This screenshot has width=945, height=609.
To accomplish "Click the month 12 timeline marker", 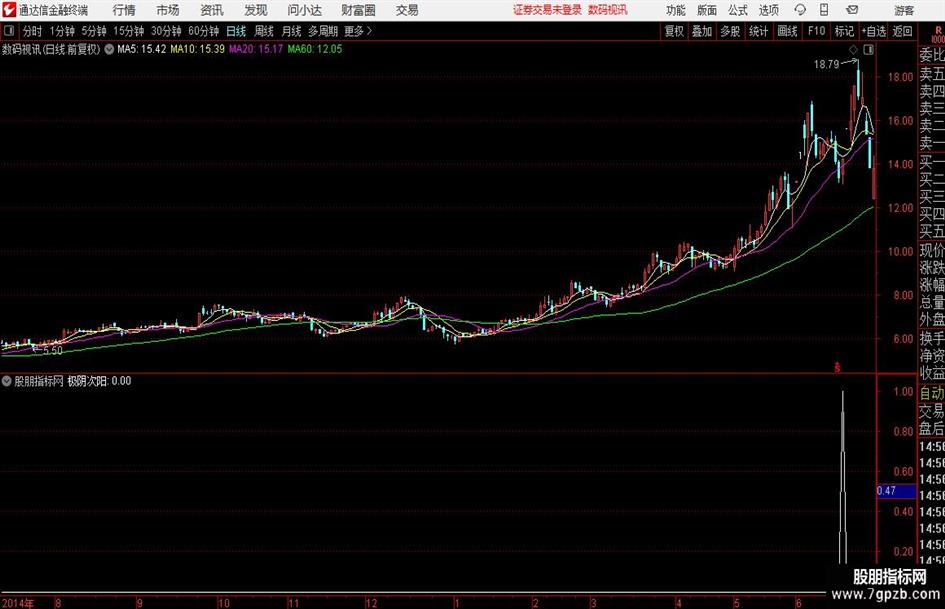I will tap(371, 603).
